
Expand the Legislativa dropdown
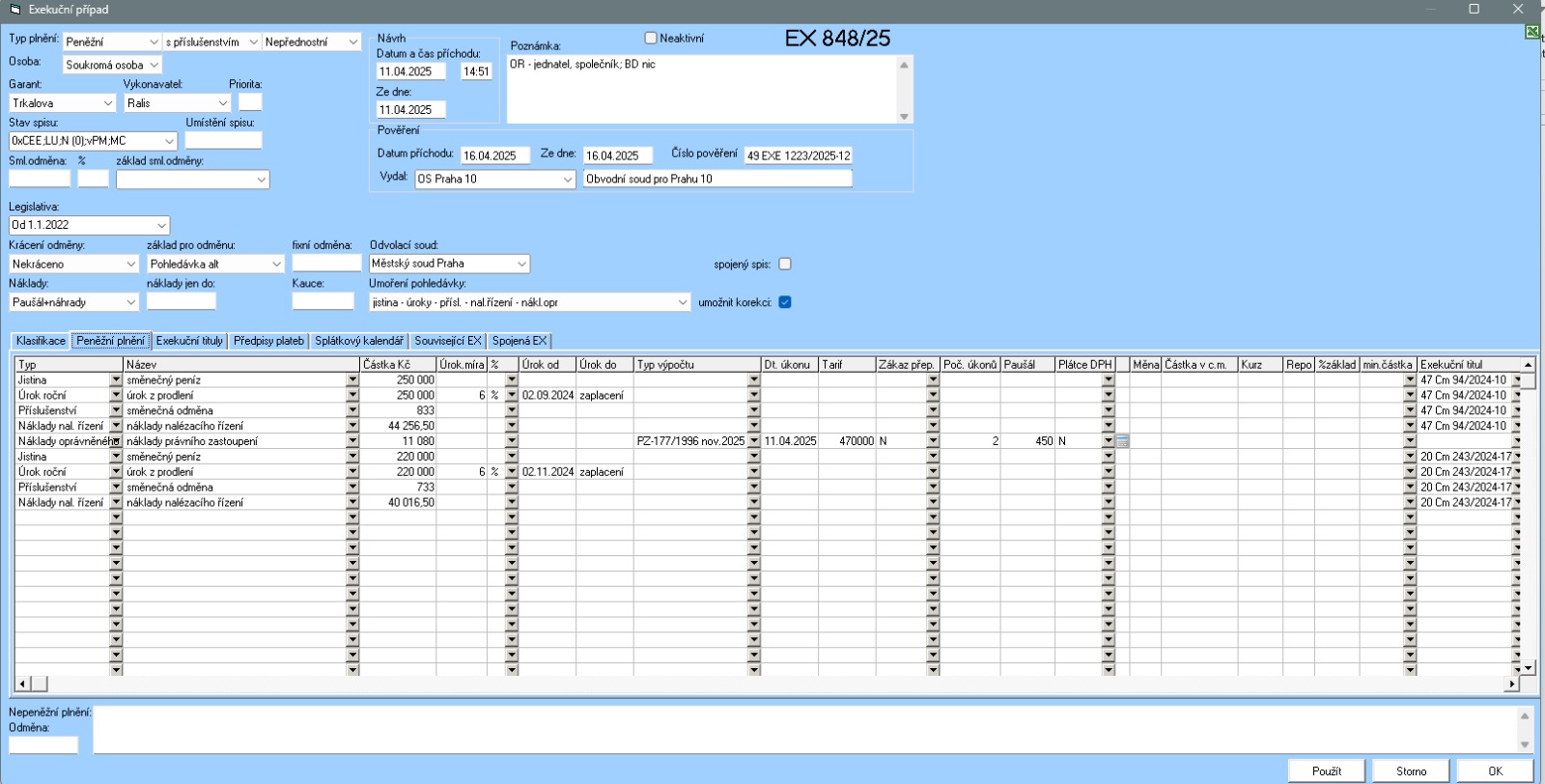pos(161,226)
